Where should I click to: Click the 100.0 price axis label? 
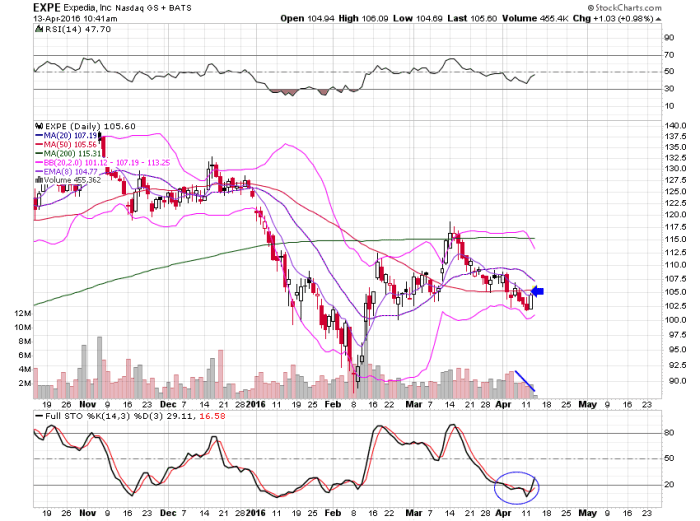tap(675, 320)
